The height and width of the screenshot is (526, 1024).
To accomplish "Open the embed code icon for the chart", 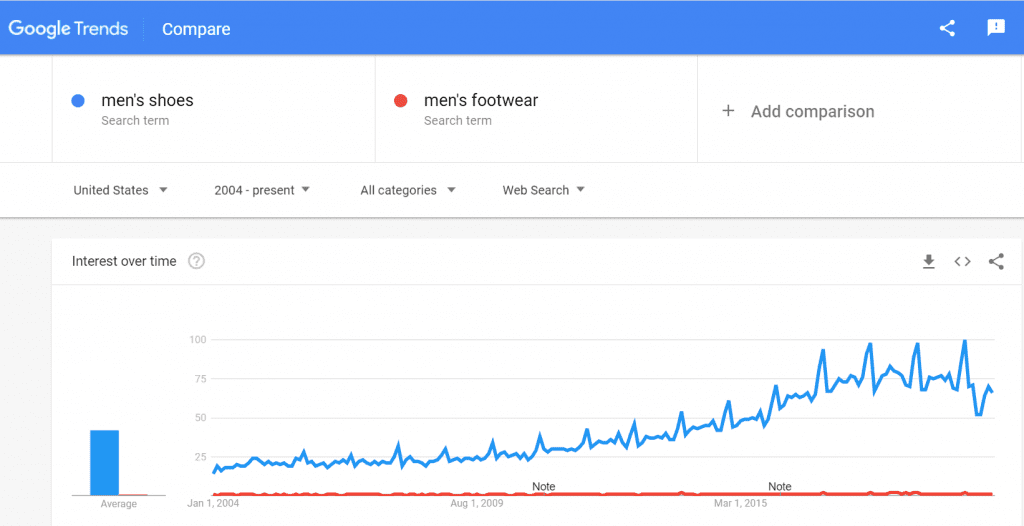I will point(962,261).
